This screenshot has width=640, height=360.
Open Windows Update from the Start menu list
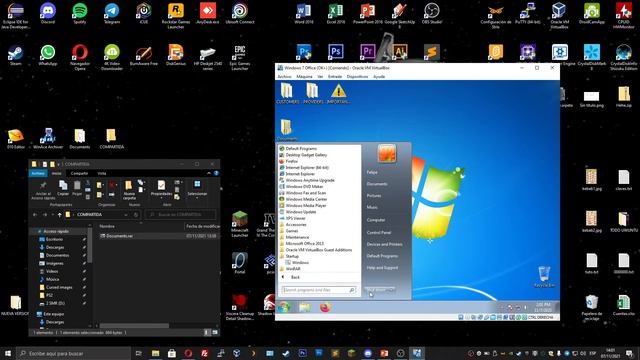pos(300,212)
